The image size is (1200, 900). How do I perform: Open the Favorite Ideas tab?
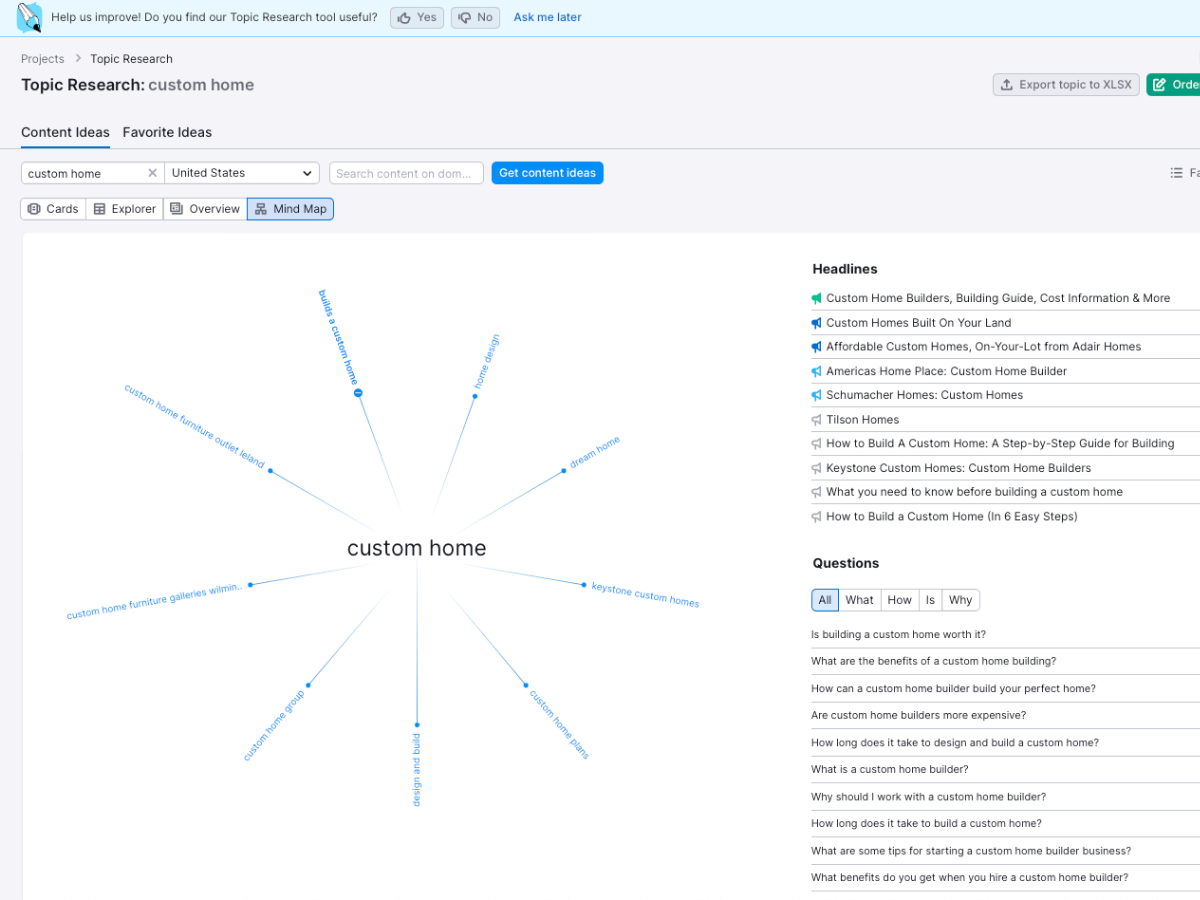click(167, 132)
